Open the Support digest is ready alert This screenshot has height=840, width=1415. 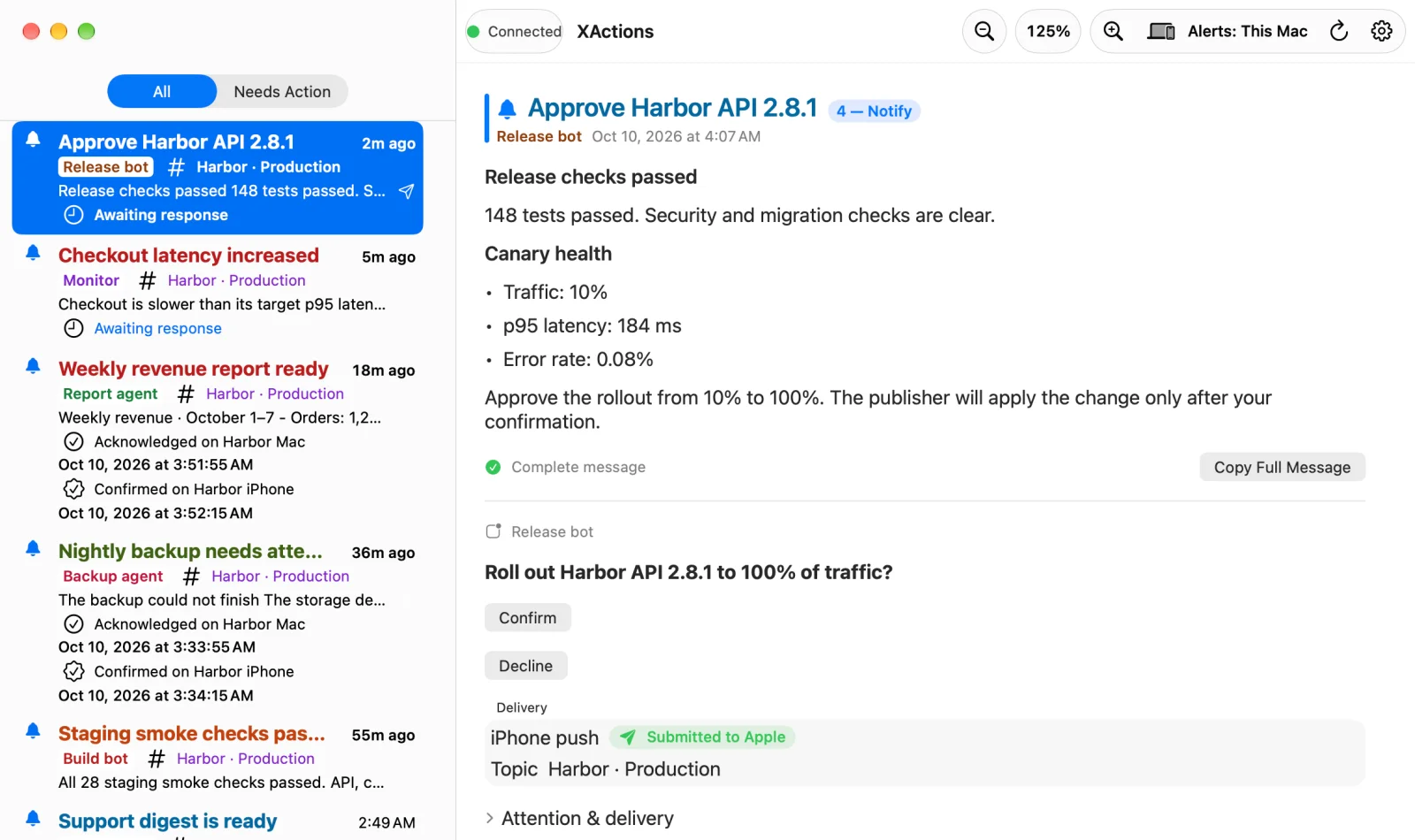pyautogui.click(x=218, y=822)
